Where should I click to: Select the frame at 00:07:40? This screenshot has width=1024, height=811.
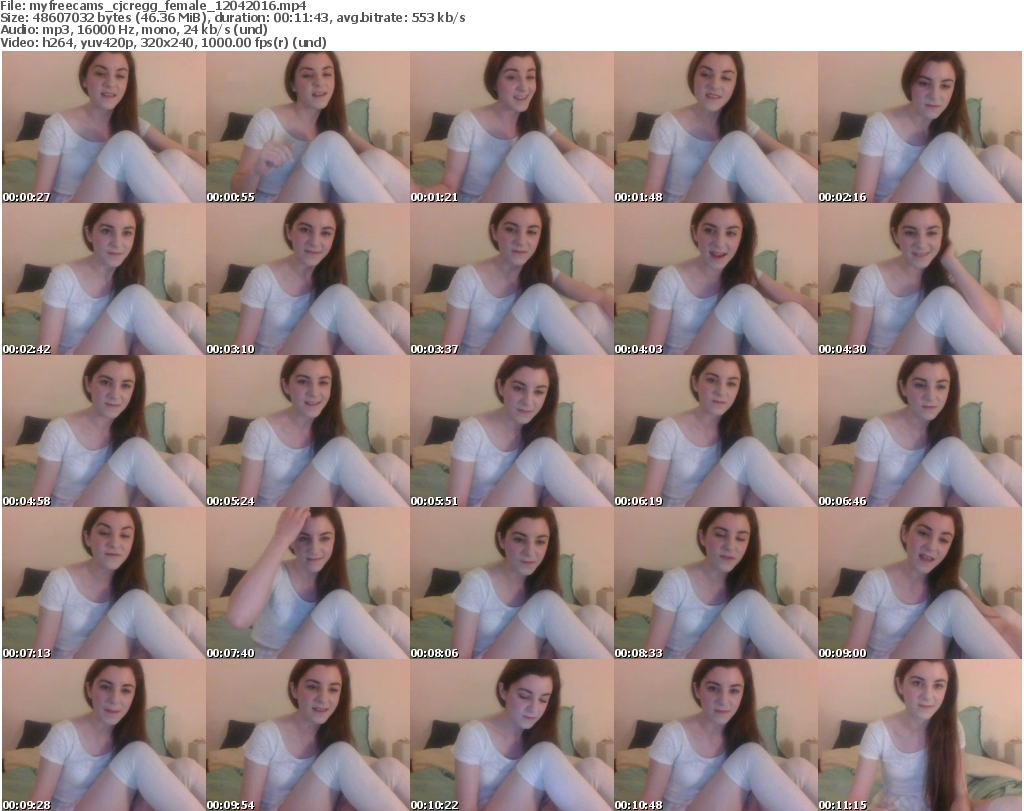(x=308, y=583)
